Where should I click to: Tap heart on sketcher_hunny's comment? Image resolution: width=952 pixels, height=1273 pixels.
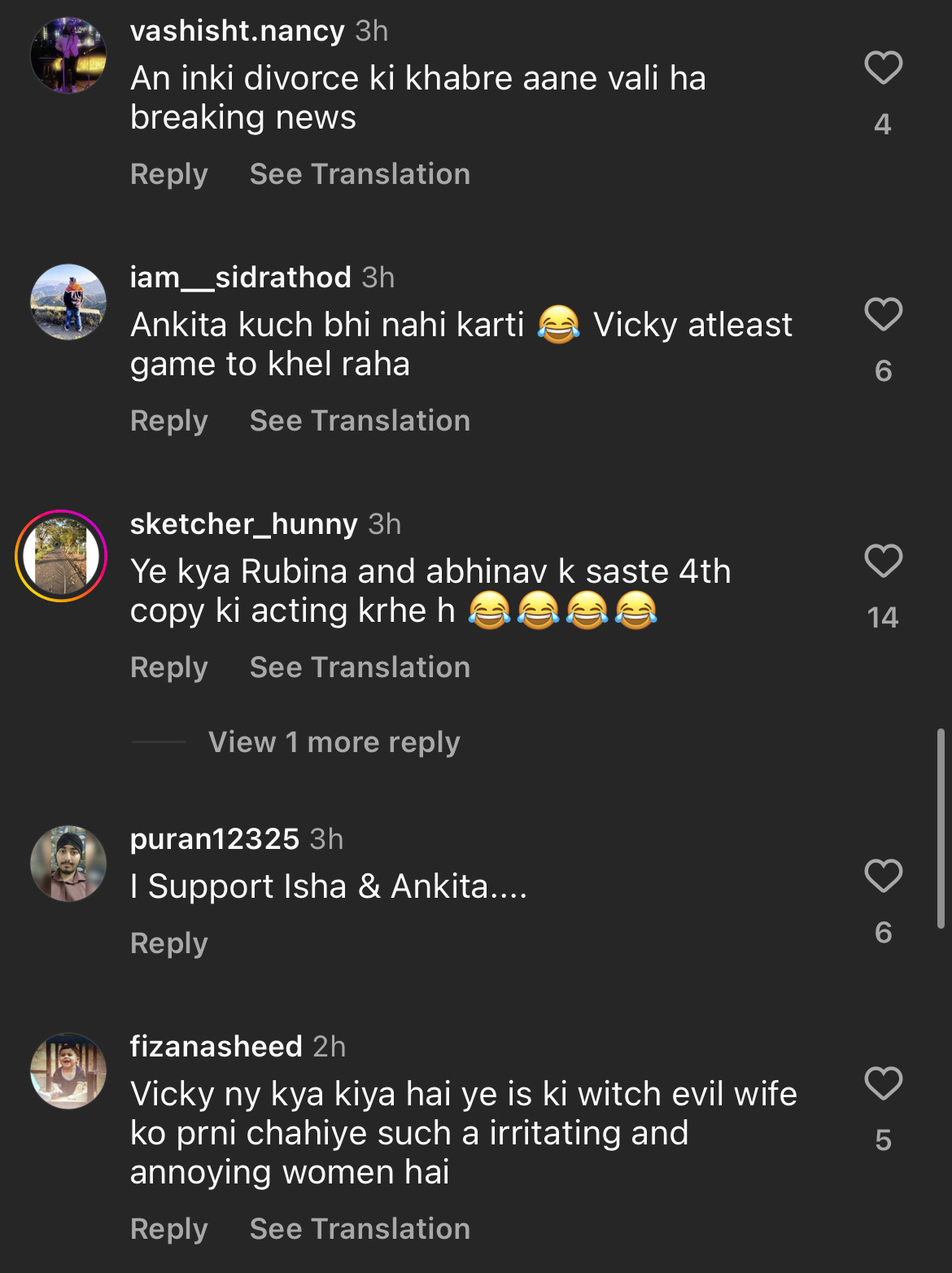tap(883, 561)
